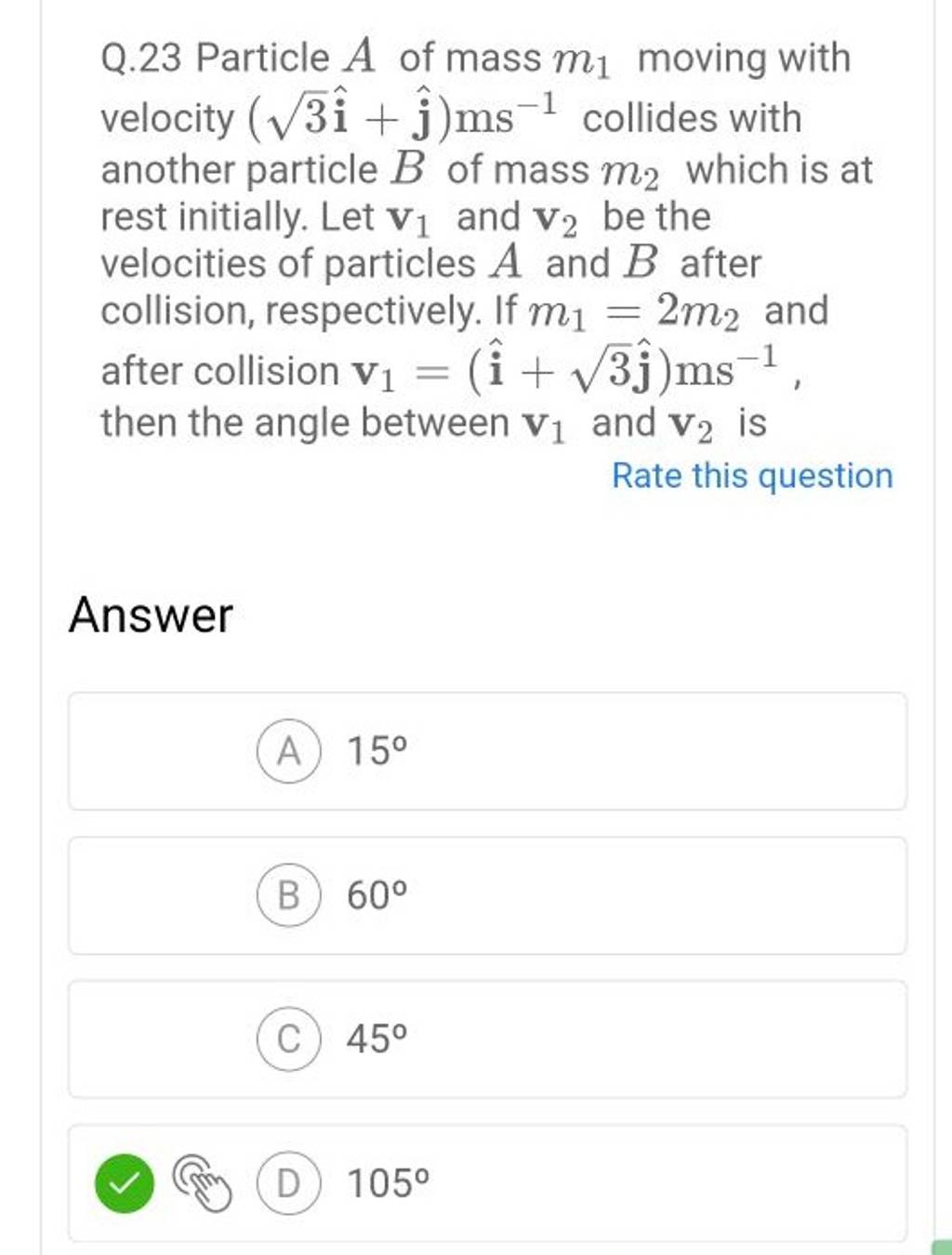
Task: Open the Rate this question link
Action: [751, 476]
